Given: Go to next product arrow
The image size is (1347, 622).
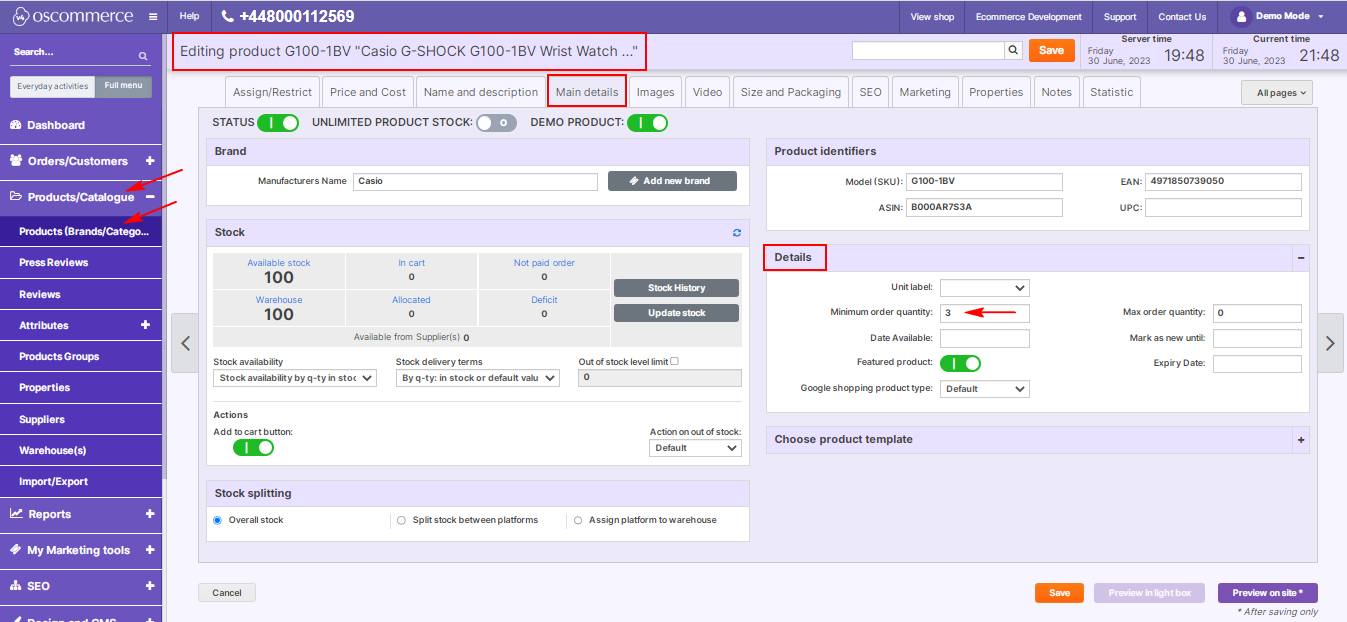Looking at the screenshot, I should pos(1330,342).
